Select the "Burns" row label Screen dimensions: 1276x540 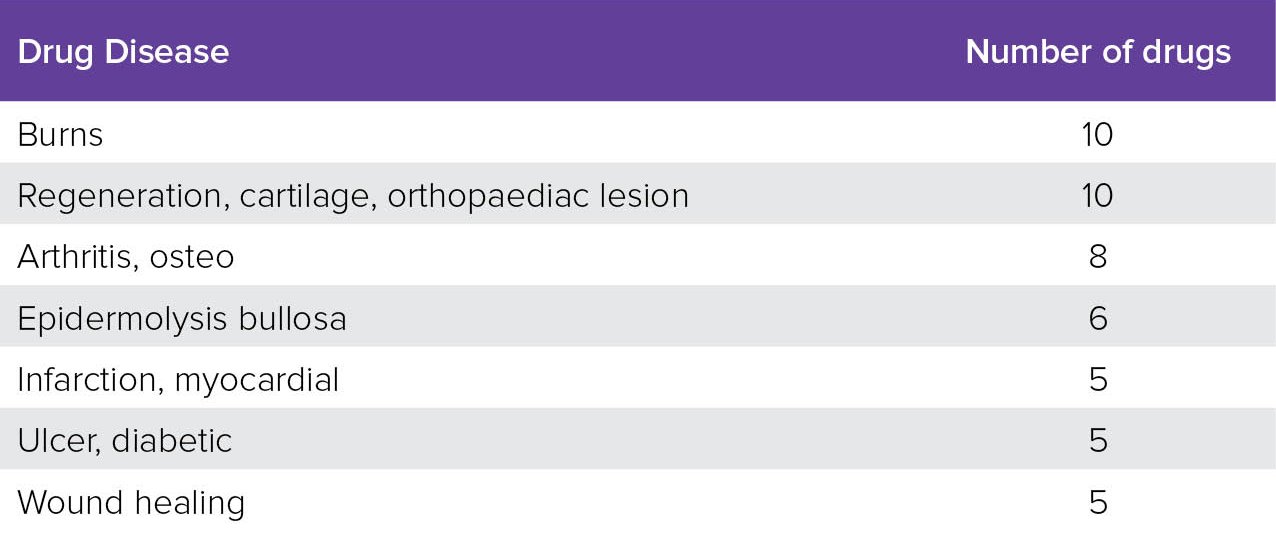click(x=60, y=135)
